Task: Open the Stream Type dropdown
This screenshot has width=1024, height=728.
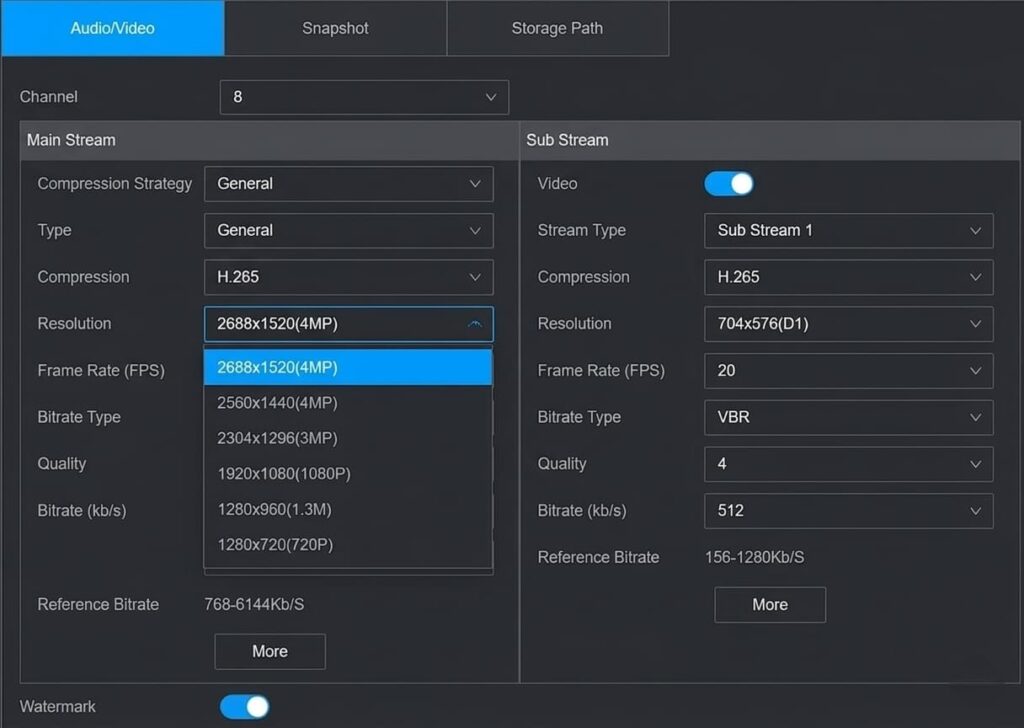Action: pos(848,231)
